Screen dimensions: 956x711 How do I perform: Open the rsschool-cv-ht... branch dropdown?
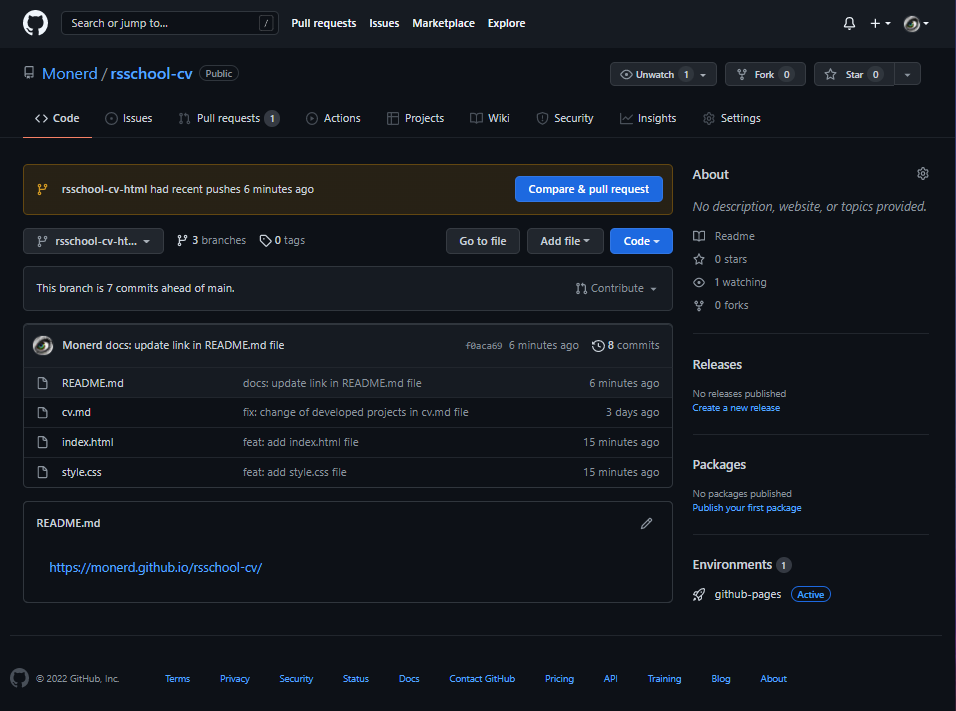pyautogui.click(x=93, y=241)
